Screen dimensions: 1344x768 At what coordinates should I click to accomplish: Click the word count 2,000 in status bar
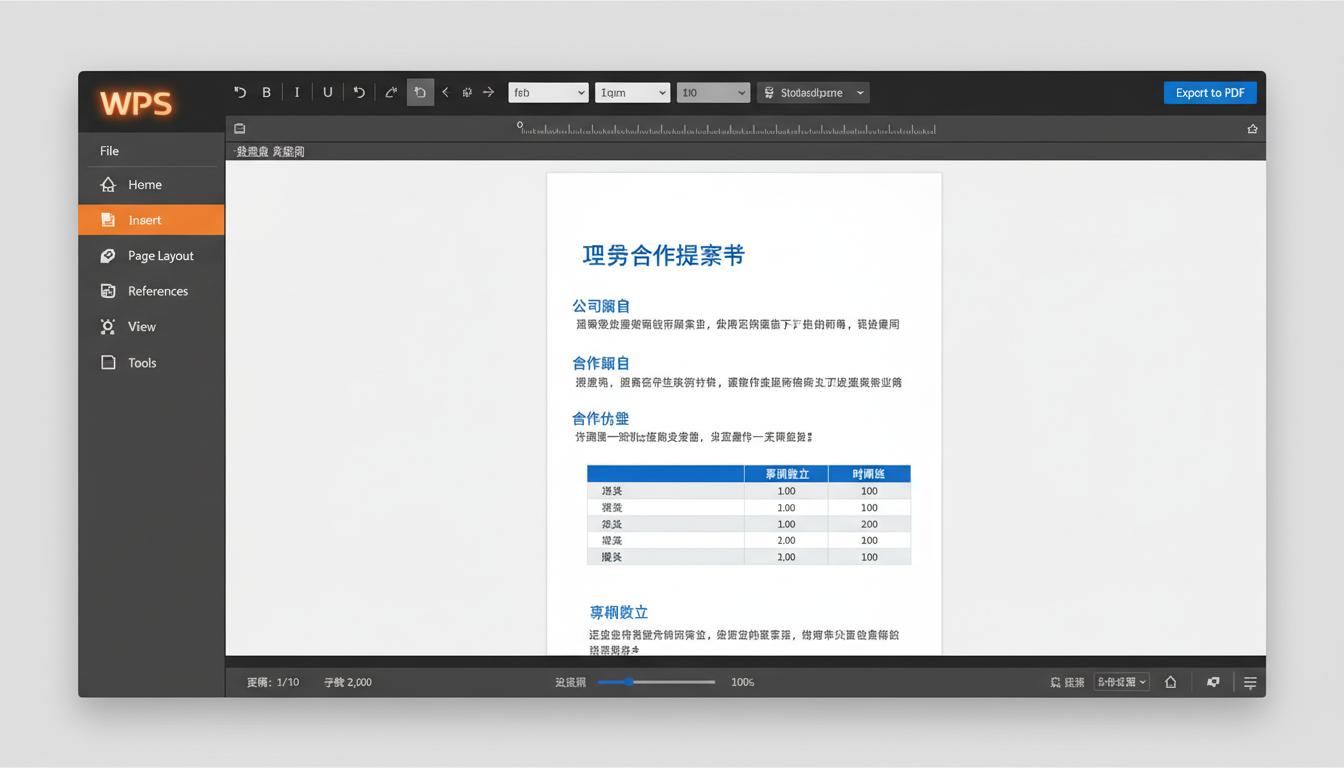(x=348, y=682)
